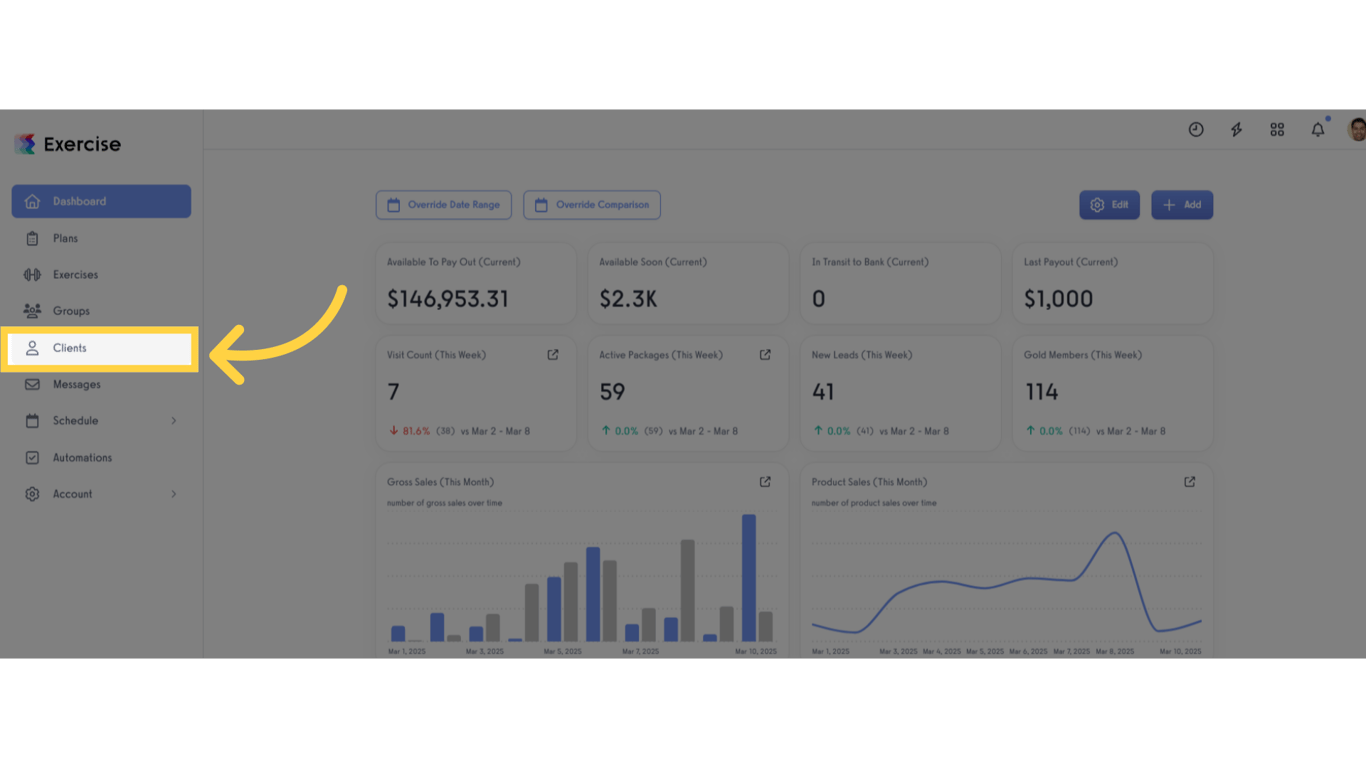
Task: Click the $146,953.31 payout amount
Action: (448, 299)
